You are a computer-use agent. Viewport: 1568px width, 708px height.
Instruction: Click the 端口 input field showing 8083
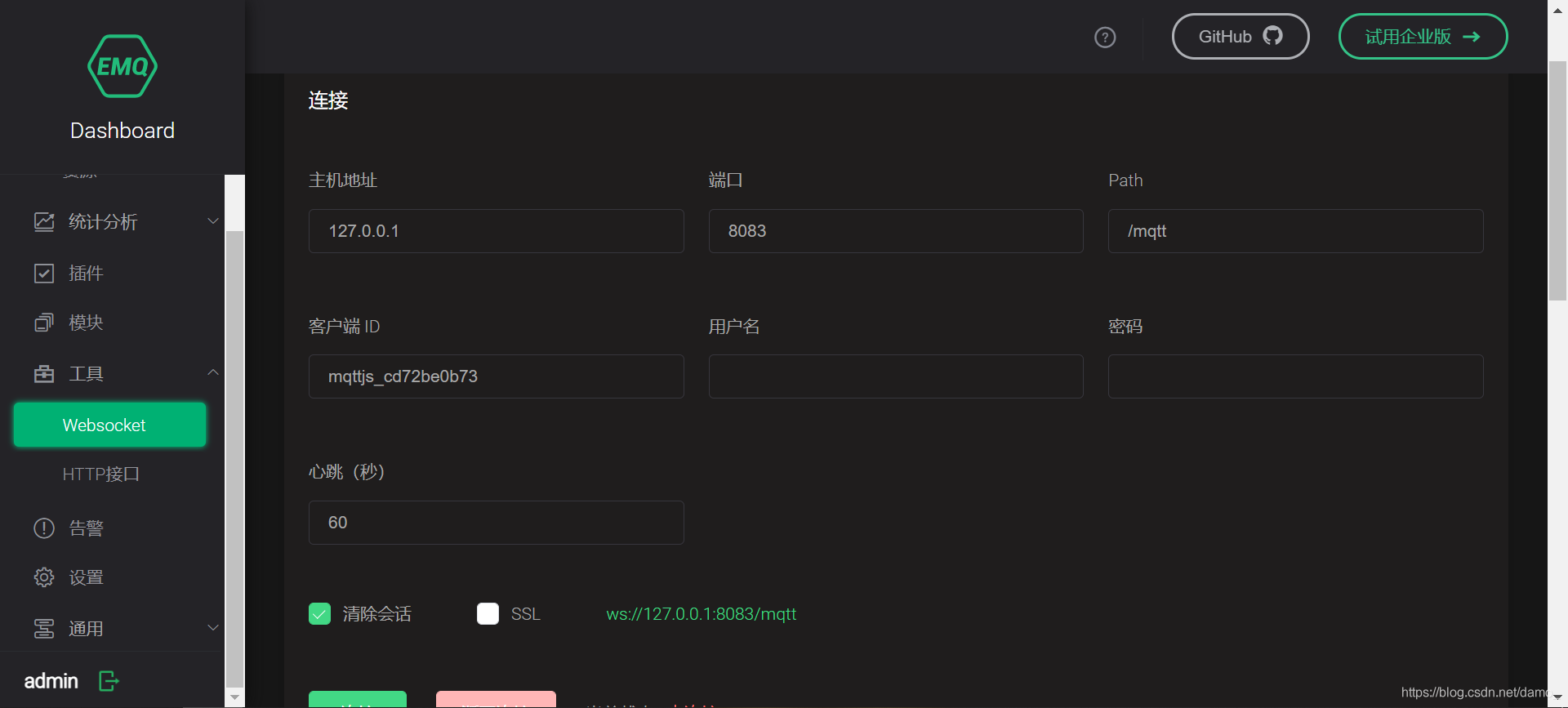(x=896, y=231)
